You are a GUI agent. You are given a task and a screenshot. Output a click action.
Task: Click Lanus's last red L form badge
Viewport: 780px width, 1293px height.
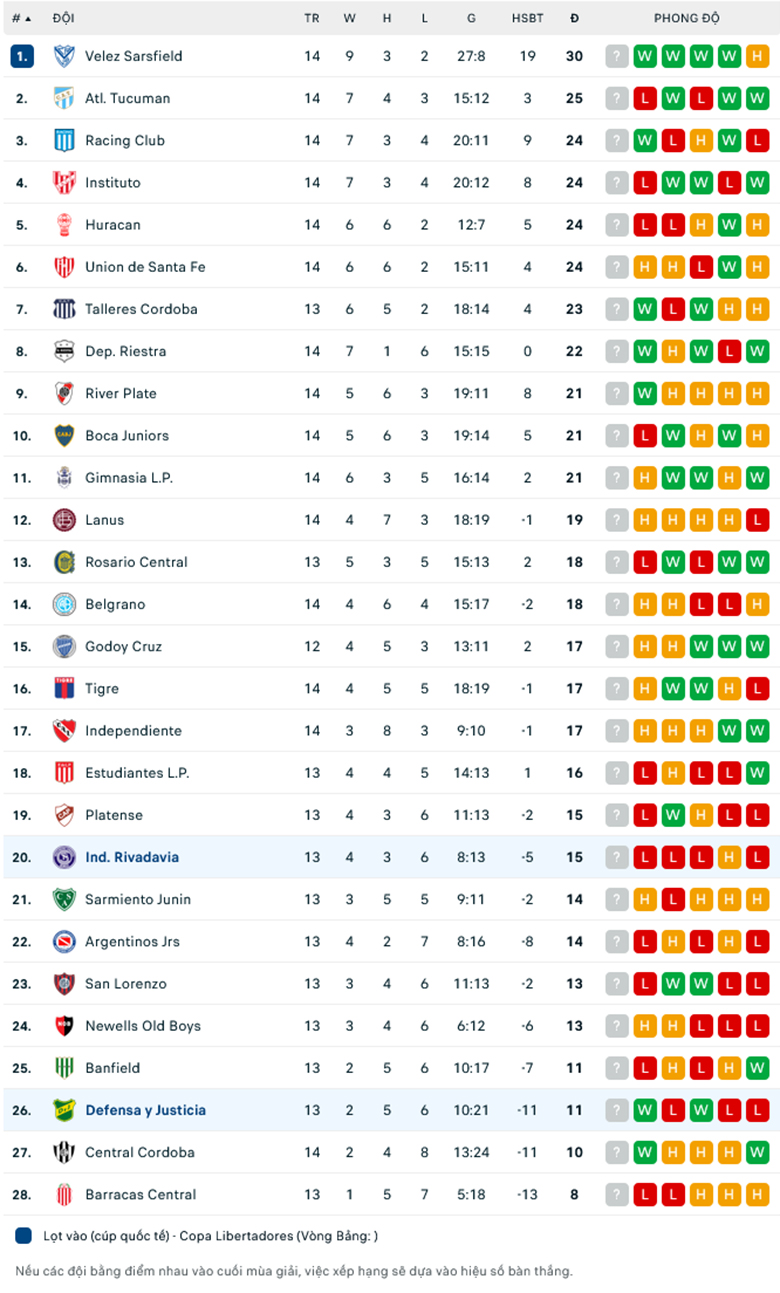[x=757, y=520]
